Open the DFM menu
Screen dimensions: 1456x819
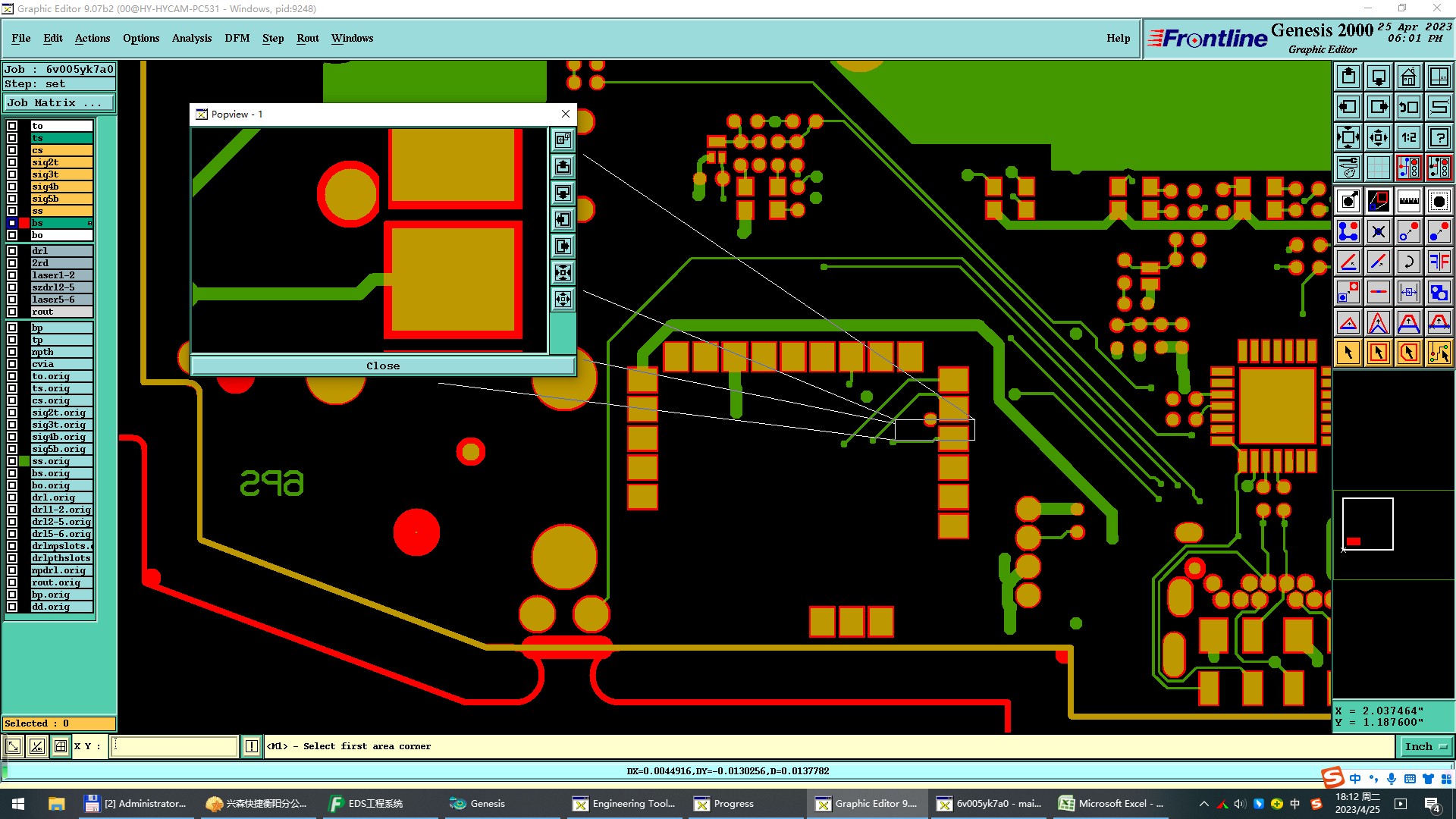click(237, 38)
